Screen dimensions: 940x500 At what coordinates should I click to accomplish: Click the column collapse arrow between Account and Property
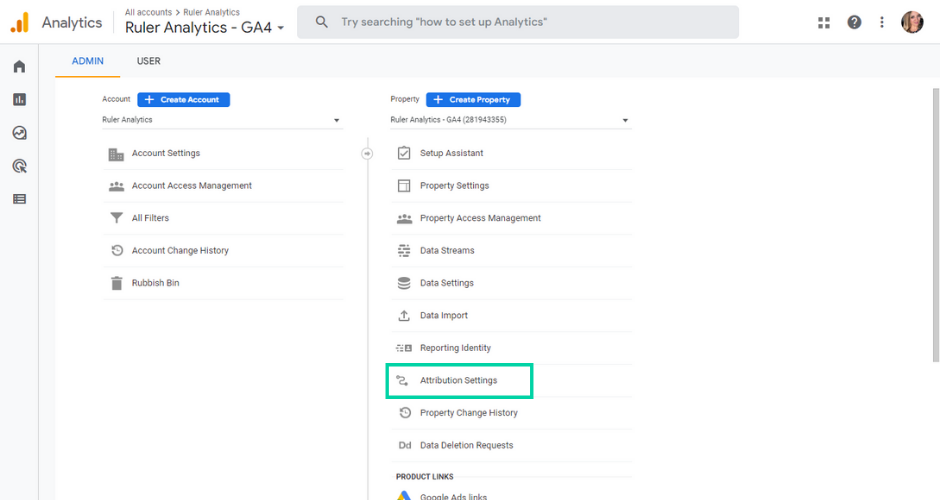[x=367, y=153]
